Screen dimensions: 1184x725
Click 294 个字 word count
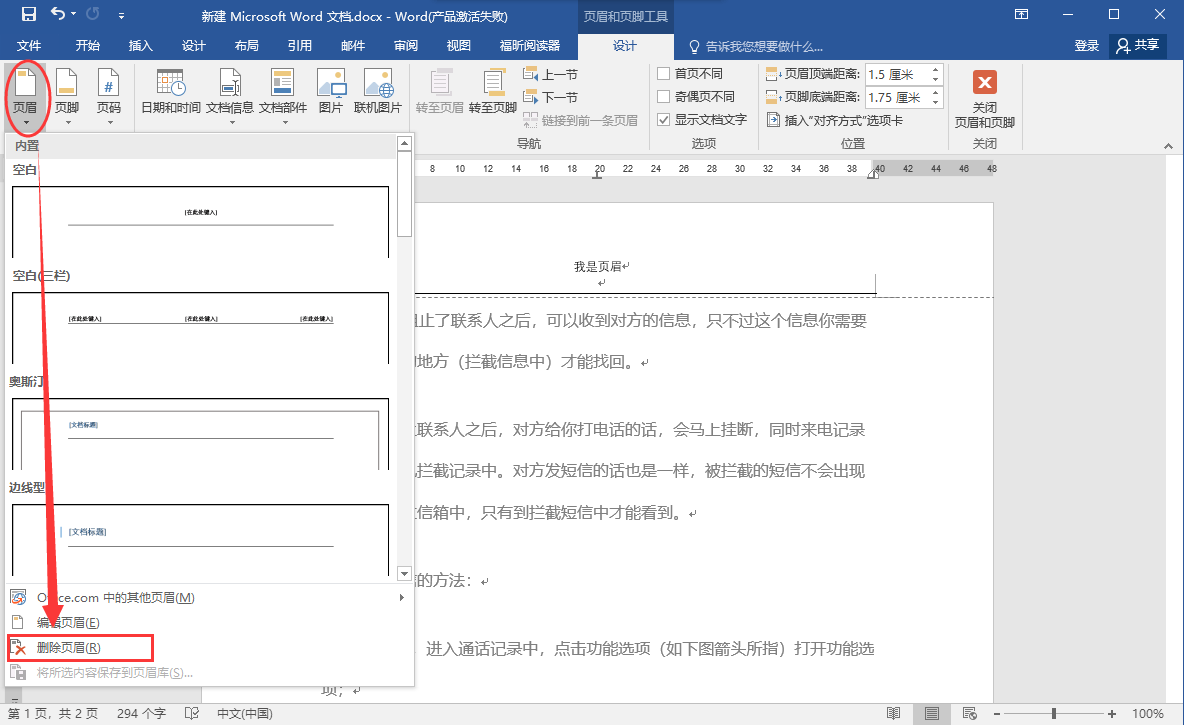(x=140, y=713)
